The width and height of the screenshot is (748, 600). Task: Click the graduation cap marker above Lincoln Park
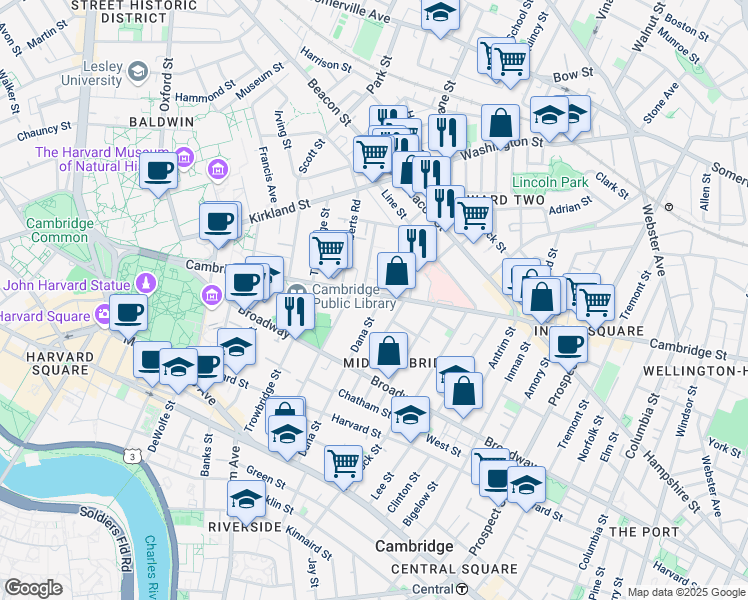549,119
